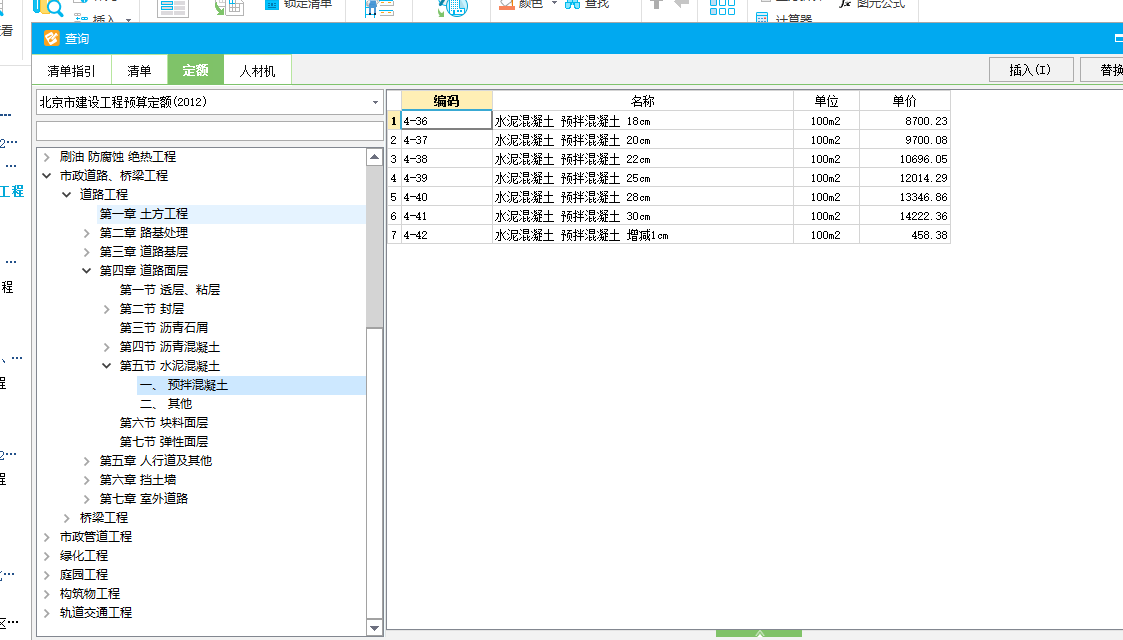Click tree scrollbar down arrow

pos(375,628)
